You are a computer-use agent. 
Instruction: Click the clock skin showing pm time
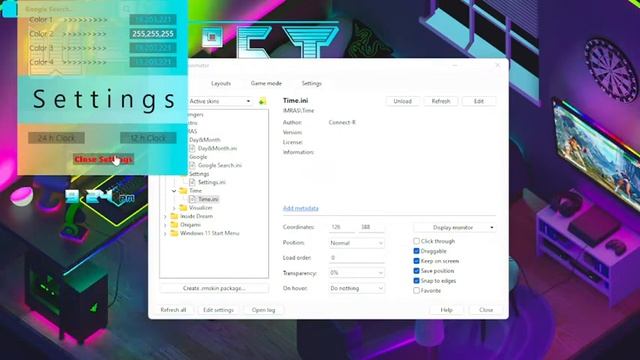(x=100, y=197)
